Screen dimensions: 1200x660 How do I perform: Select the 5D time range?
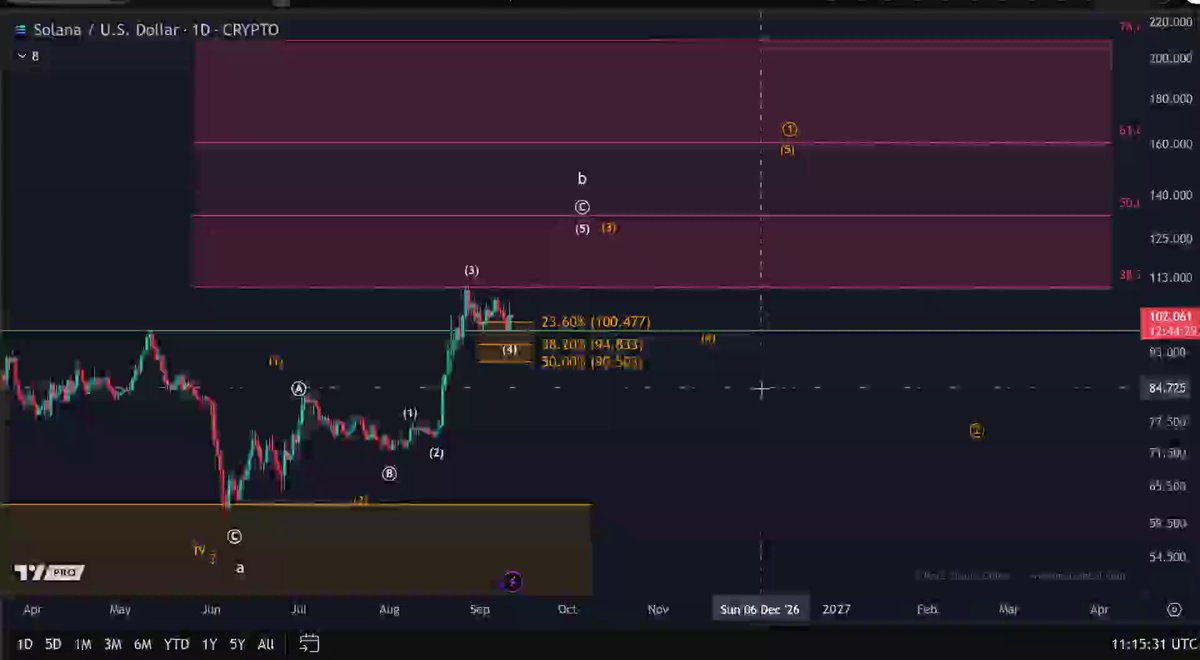pos(53,644)
